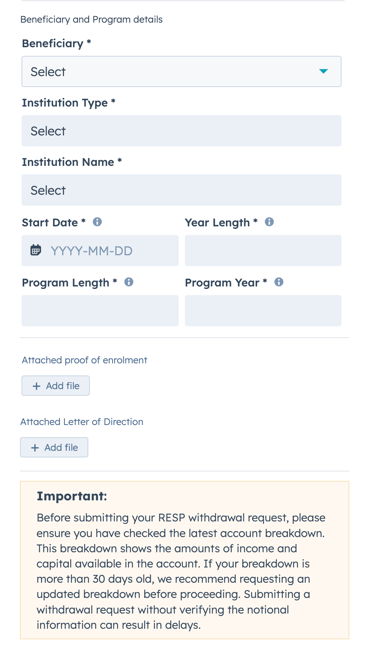Add file for Letter of Direction

click(54, 447)
